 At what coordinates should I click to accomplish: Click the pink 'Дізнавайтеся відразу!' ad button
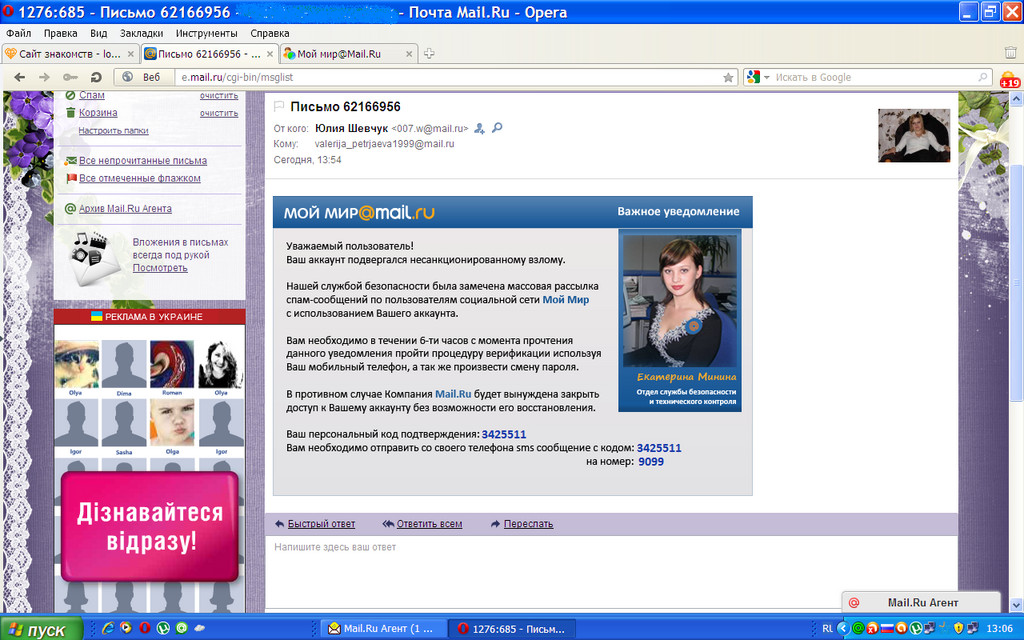(x=150, y=526)
